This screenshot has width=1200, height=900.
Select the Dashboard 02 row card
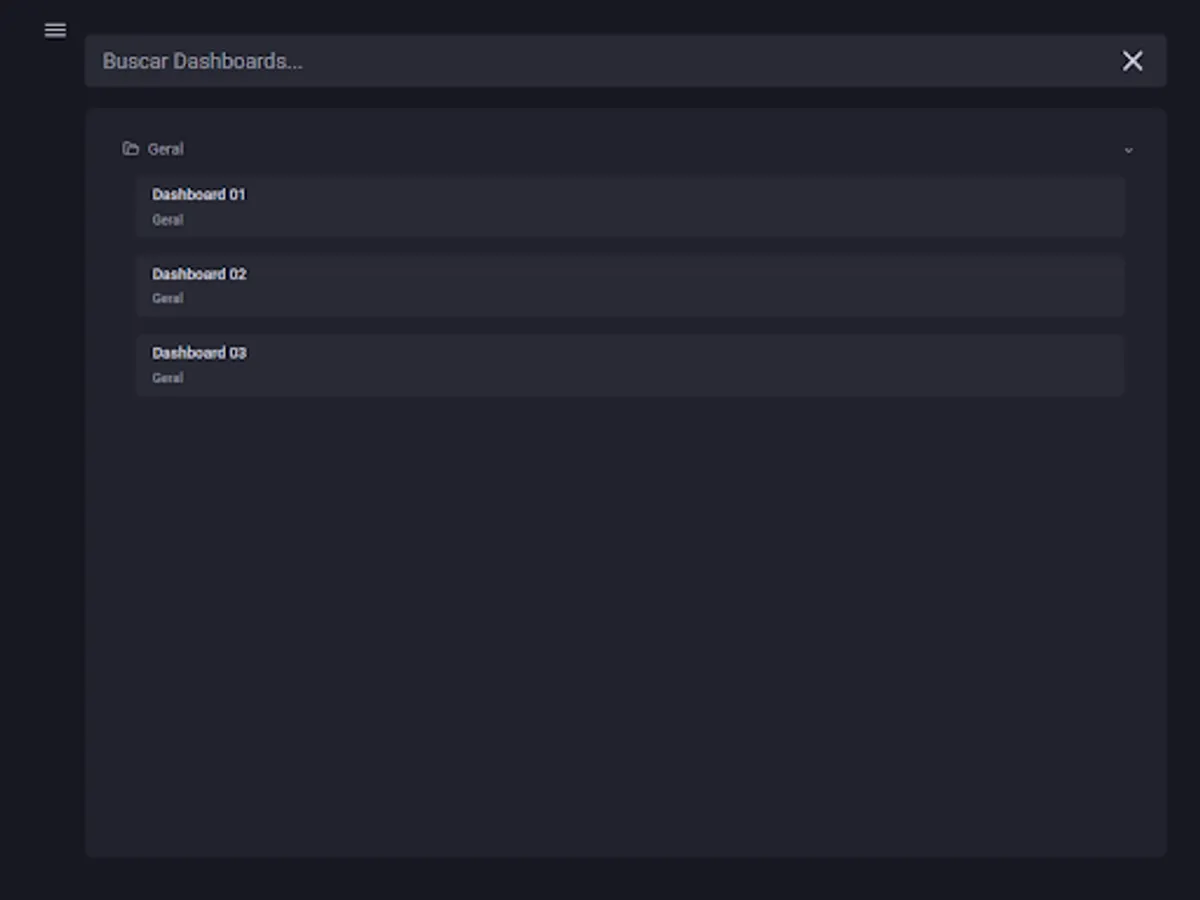pos(630,286)
